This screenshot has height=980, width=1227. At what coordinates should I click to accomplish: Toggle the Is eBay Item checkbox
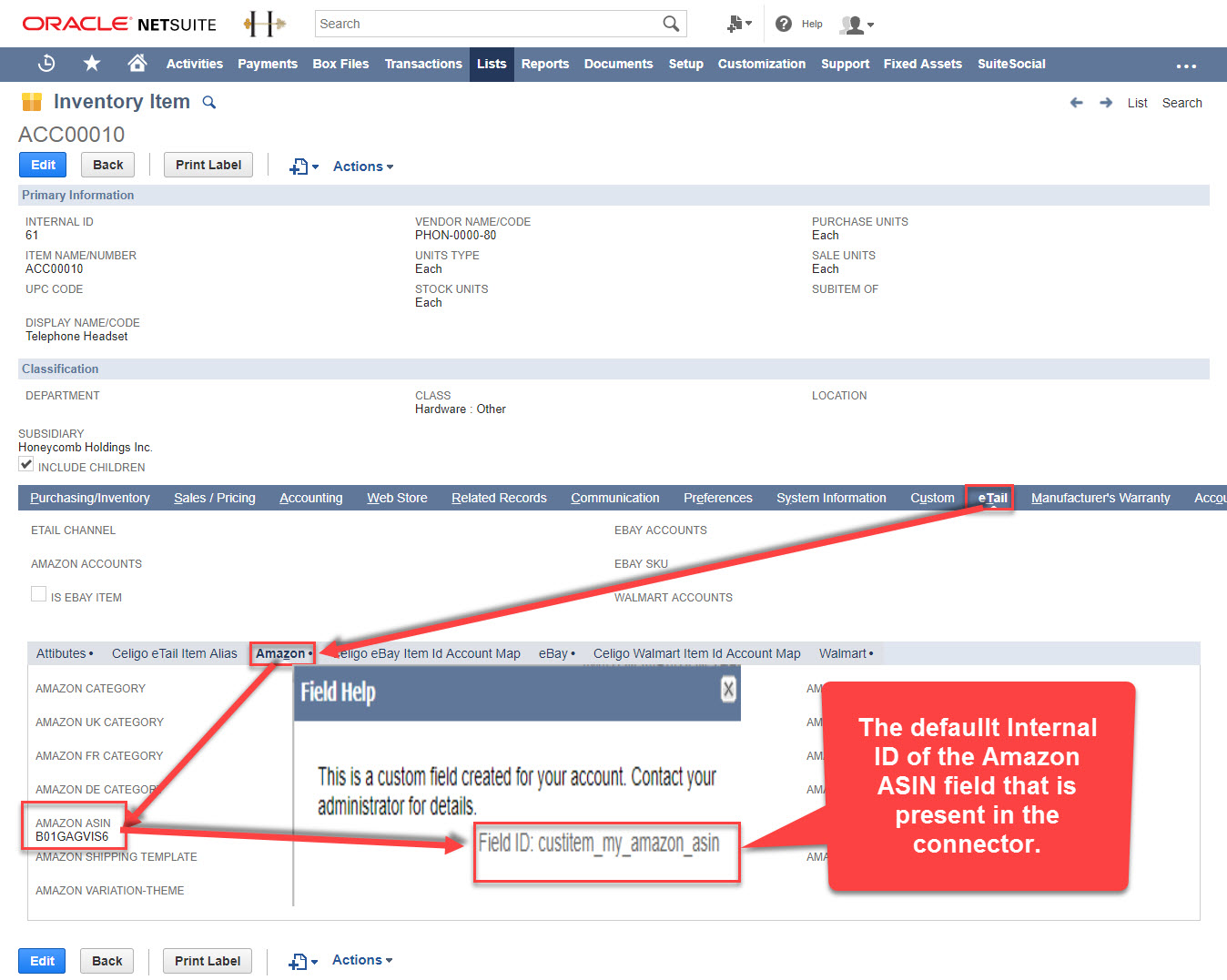[38, 594]
